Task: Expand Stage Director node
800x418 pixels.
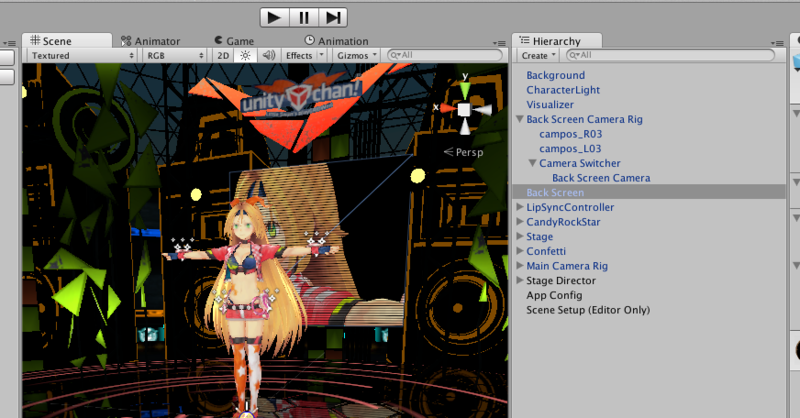Action: point(520,280)
